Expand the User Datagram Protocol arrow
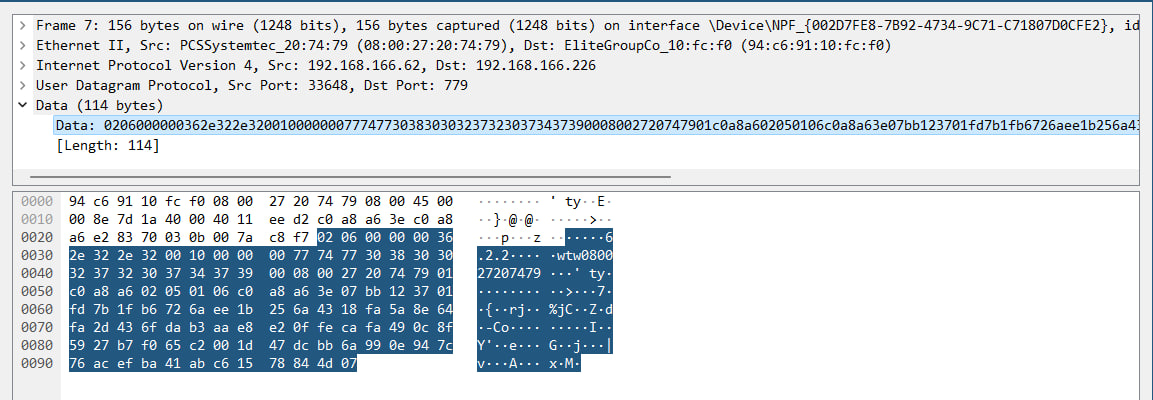This screenshot has height=400, width=1153. [x=22, y=85]
